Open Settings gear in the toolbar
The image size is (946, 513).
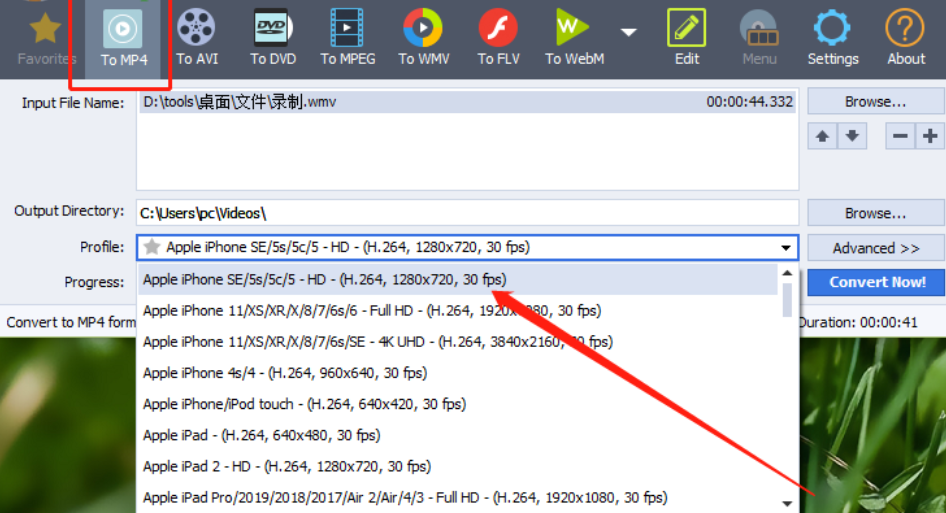pyautogui.click(x=833, y=28)
